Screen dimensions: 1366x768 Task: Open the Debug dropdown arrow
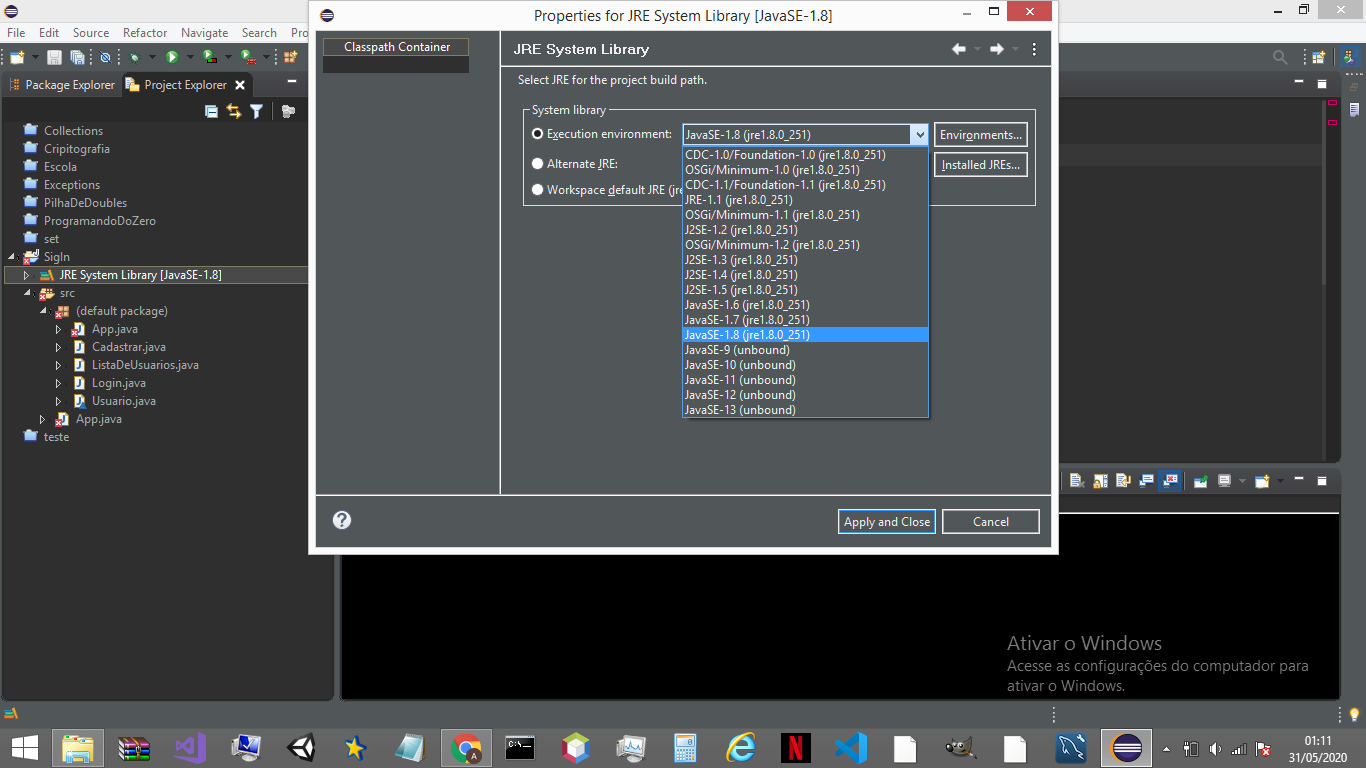pos(152,57)
